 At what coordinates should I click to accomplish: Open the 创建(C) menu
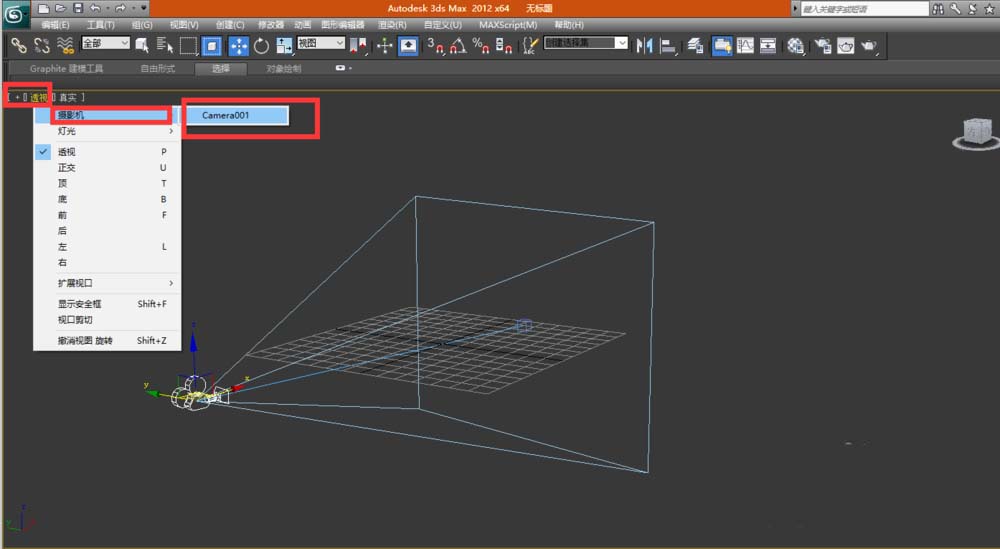tap(230, 24)
